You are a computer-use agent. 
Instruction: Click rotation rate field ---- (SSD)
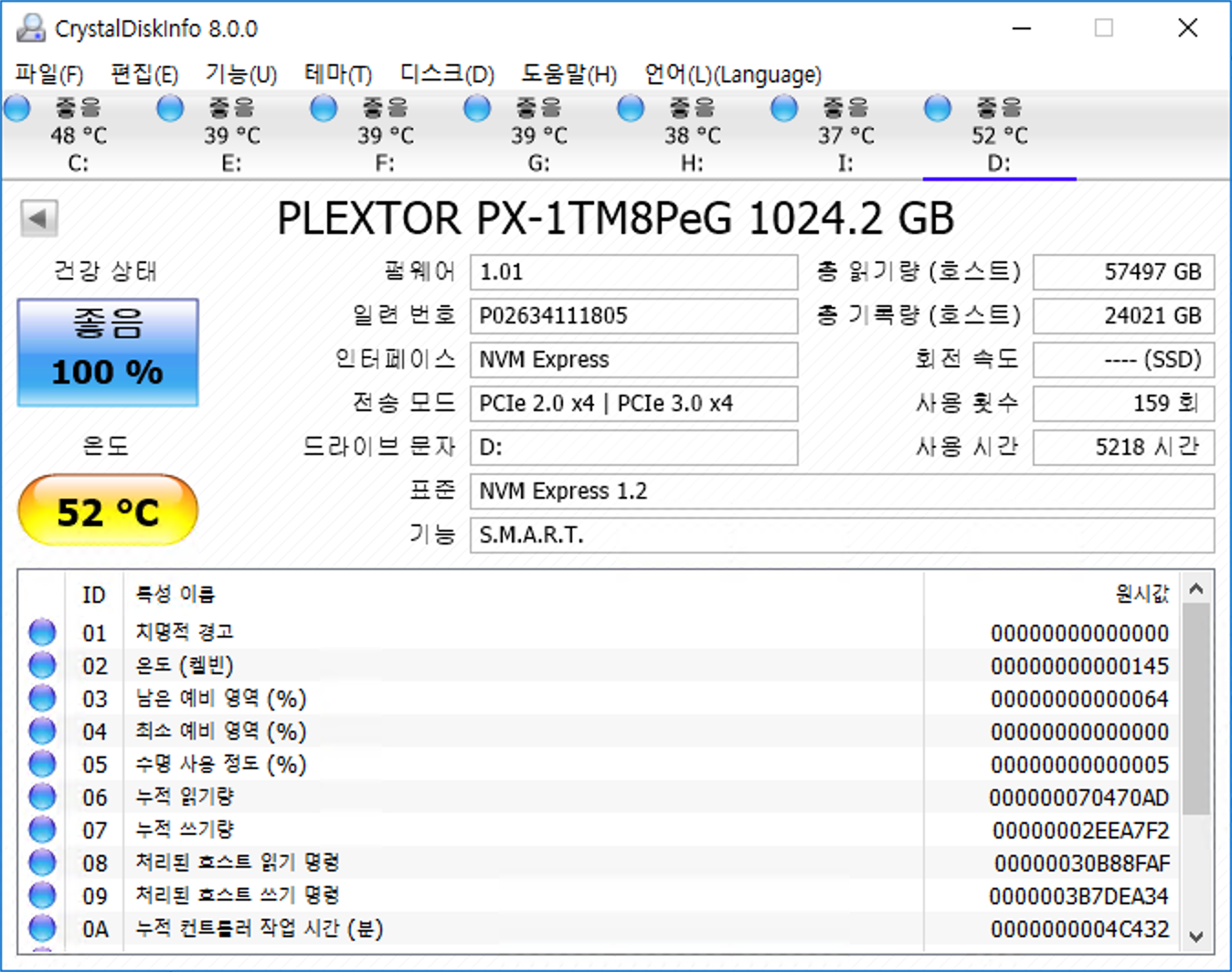click(x=1124, y=360)
